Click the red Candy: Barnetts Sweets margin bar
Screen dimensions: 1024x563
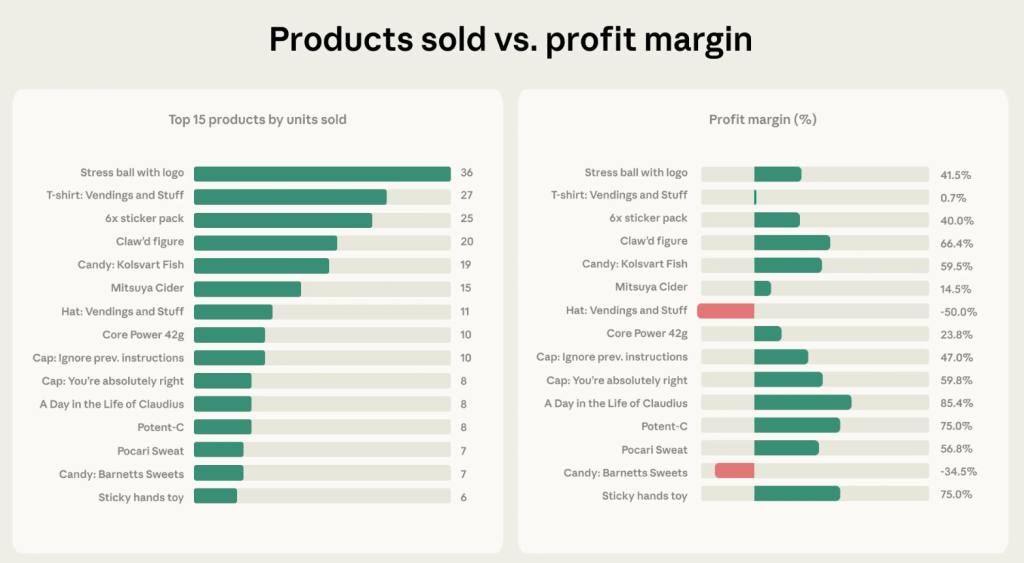(734, 471)
